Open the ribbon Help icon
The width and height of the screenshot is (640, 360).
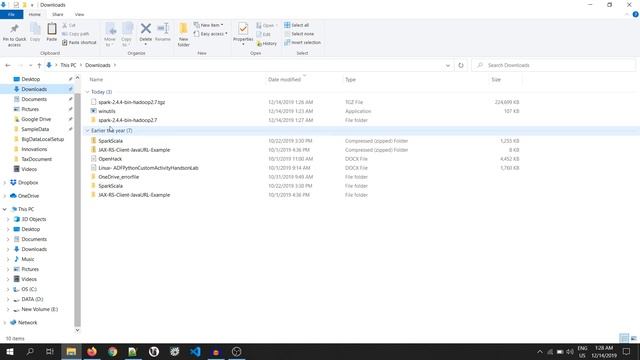pos(635,14)
